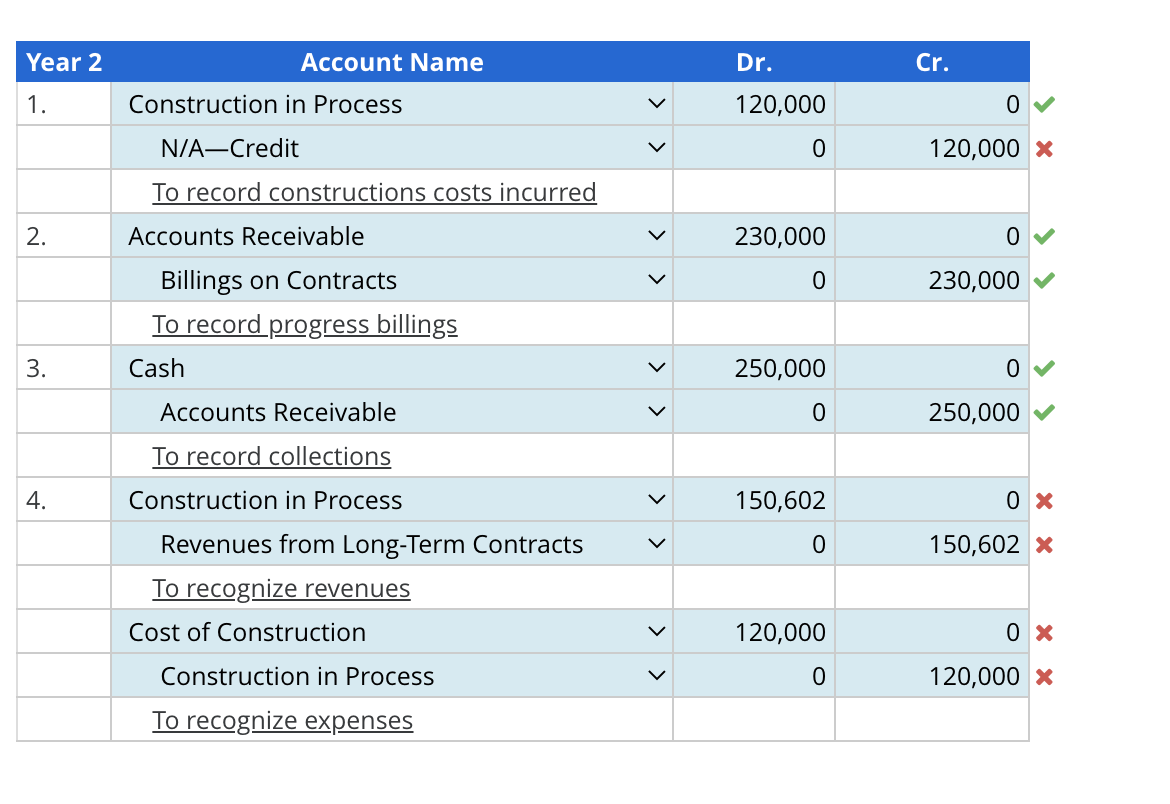Open the Billings on Contracts dropdown
The width and height of the screenshot is (1170, 804).
[x=655, y=279]
